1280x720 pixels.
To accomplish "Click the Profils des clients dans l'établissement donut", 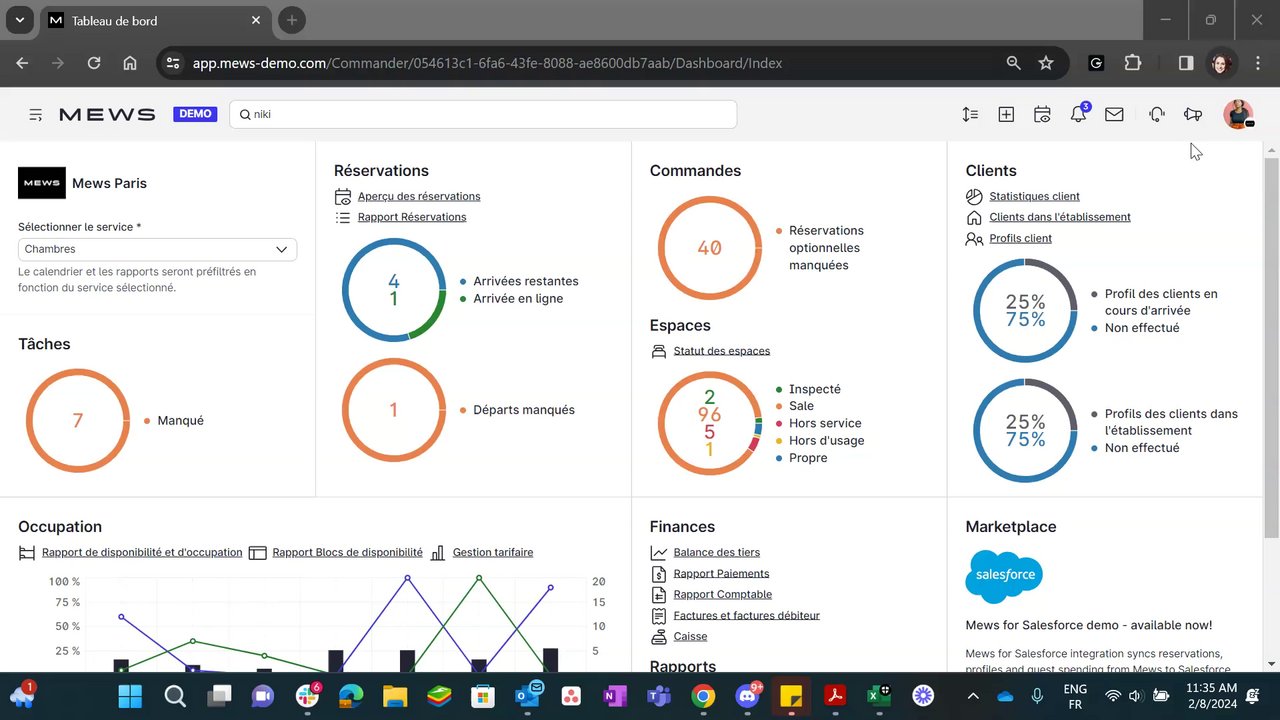I will click(x=1025, y=430).
